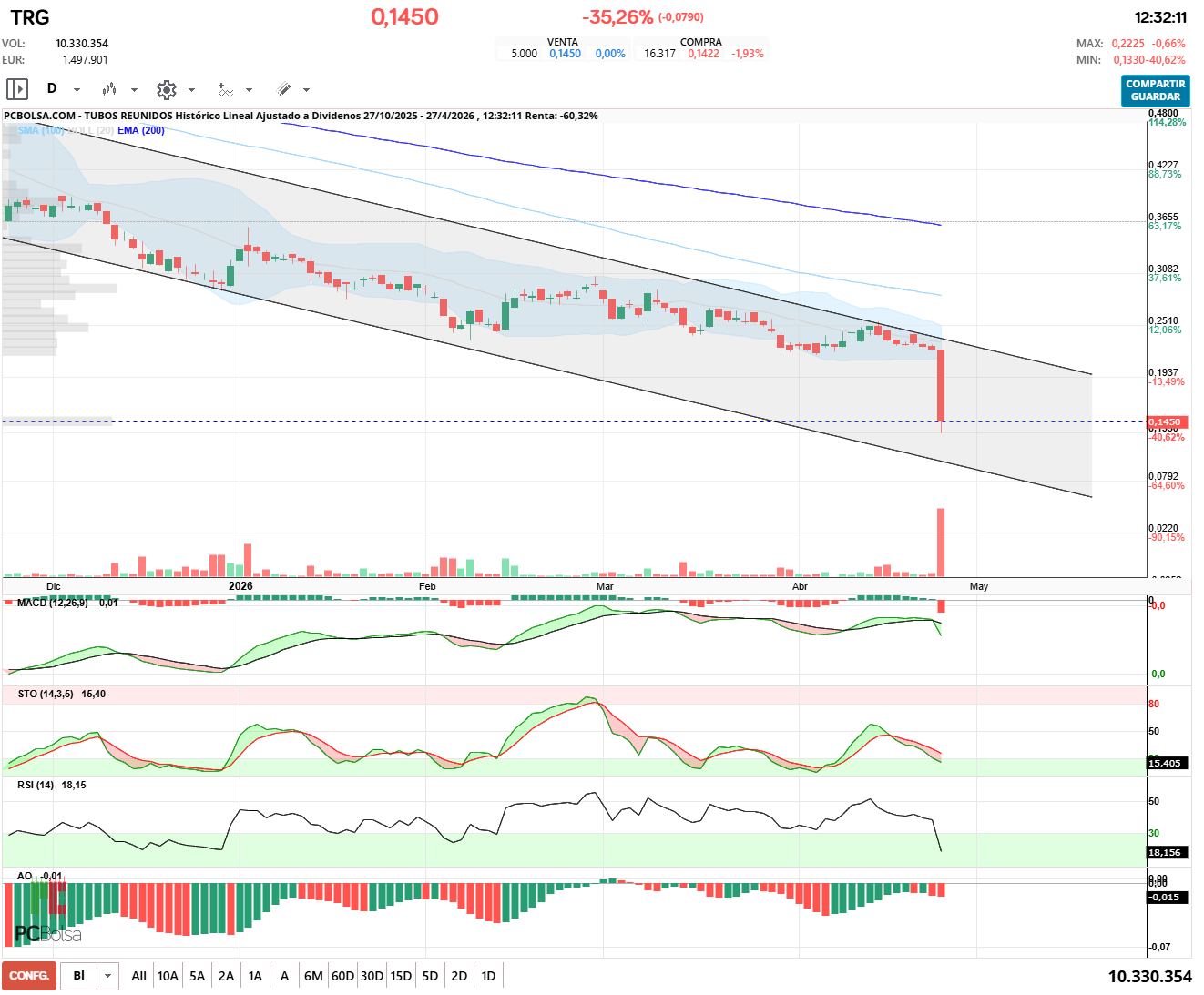The width and height of the screenshot is (1204, 995).
Task: Toggle the side panel icon
Action: [x=17, y=89]
